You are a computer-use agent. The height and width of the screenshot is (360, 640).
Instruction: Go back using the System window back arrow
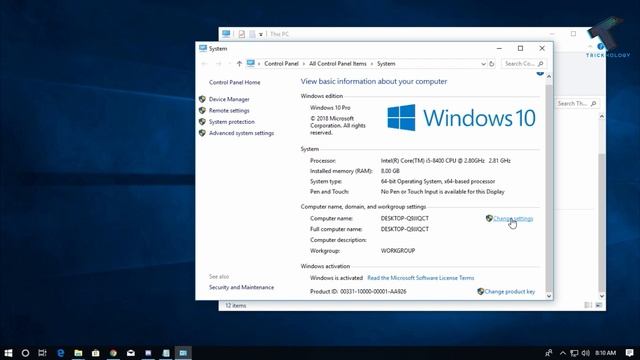[204, 64]
